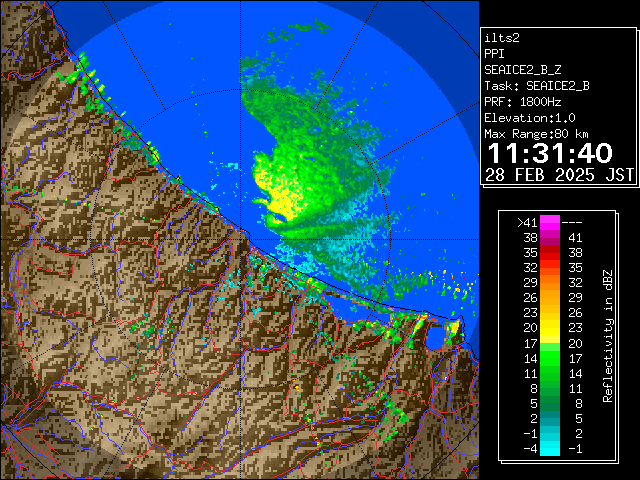This screenshot has width=640, height=480.
Task: Pick the dark green swatch for 5–8 dBZ
Action: pos(550,403)
